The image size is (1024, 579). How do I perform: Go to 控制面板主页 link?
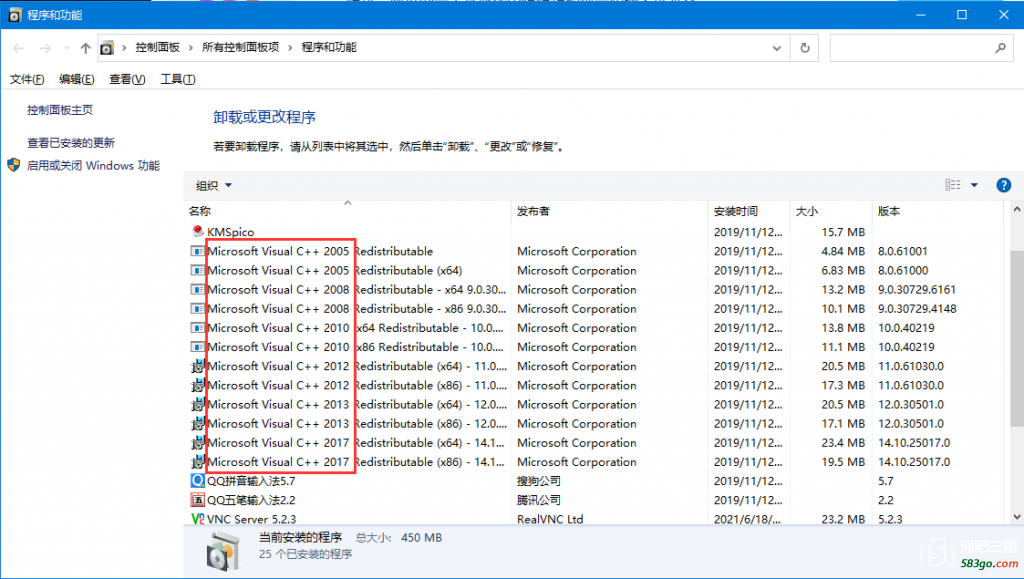[60, 110]
